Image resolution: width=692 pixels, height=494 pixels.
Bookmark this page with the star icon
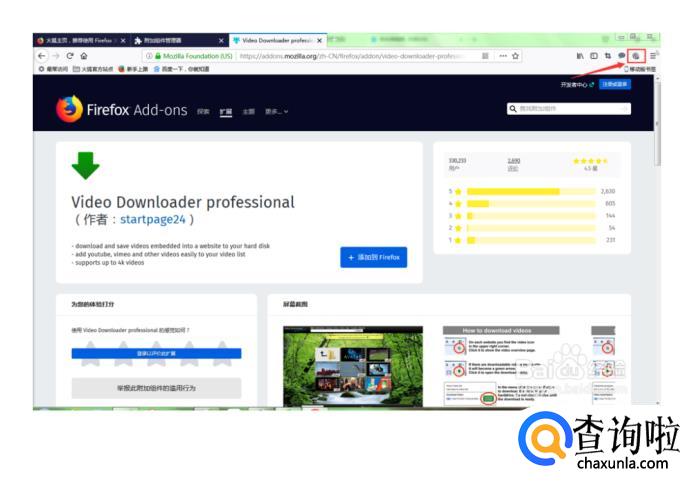tap(515, 56)
